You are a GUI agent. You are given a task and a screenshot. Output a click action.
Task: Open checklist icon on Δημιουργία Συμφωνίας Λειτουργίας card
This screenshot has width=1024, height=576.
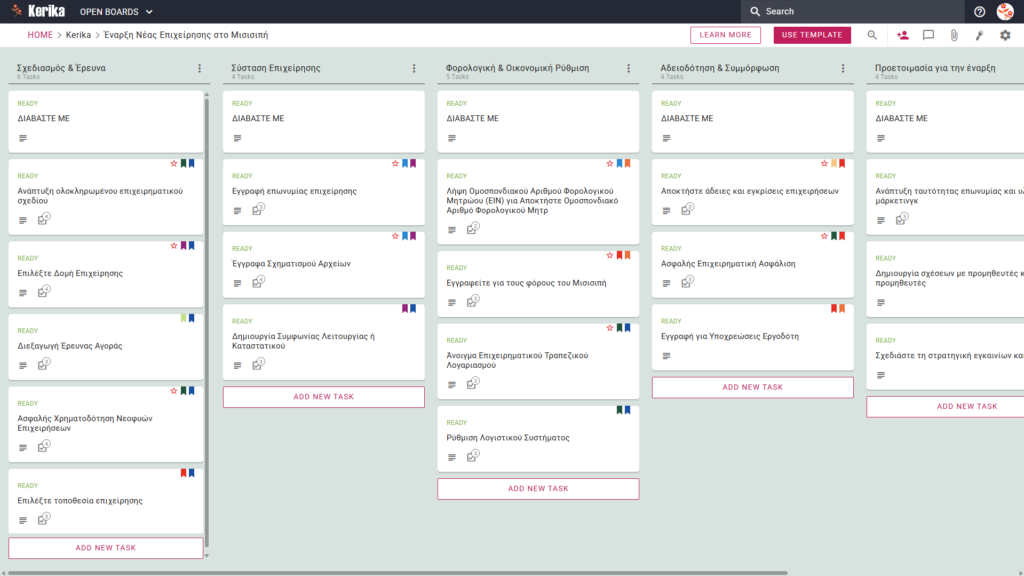[258, 364]
